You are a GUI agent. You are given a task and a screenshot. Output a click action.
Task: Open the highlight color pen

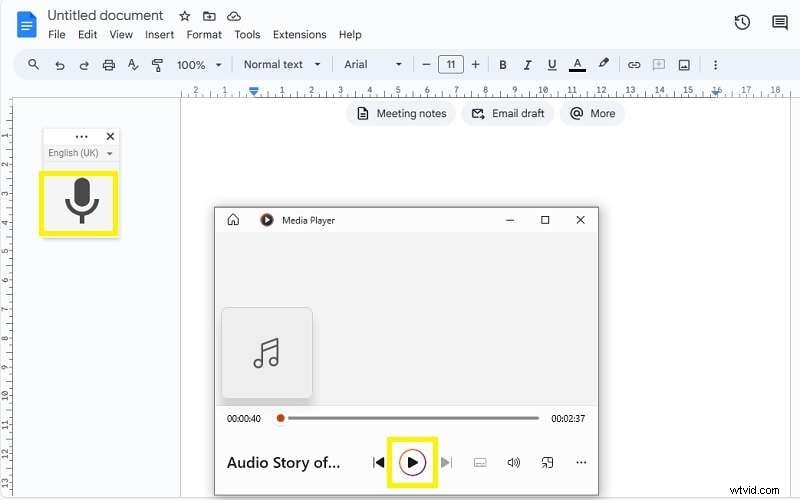pyautogui.click(x=604, y=64)
